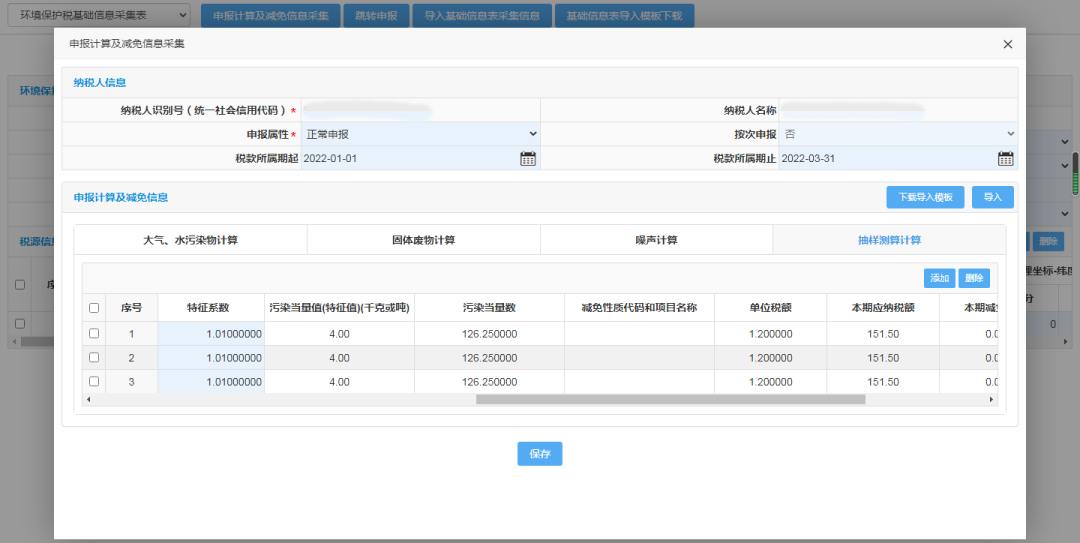
Task: Click the 下载导入模板 button
Action: click(x=925, y=197)
